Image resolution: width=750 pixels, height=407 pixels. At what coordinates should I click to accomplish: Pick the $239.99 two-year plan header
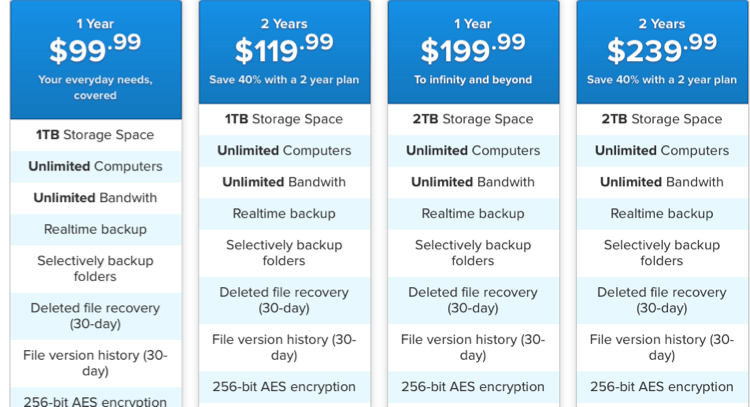(x=662, y=47)
